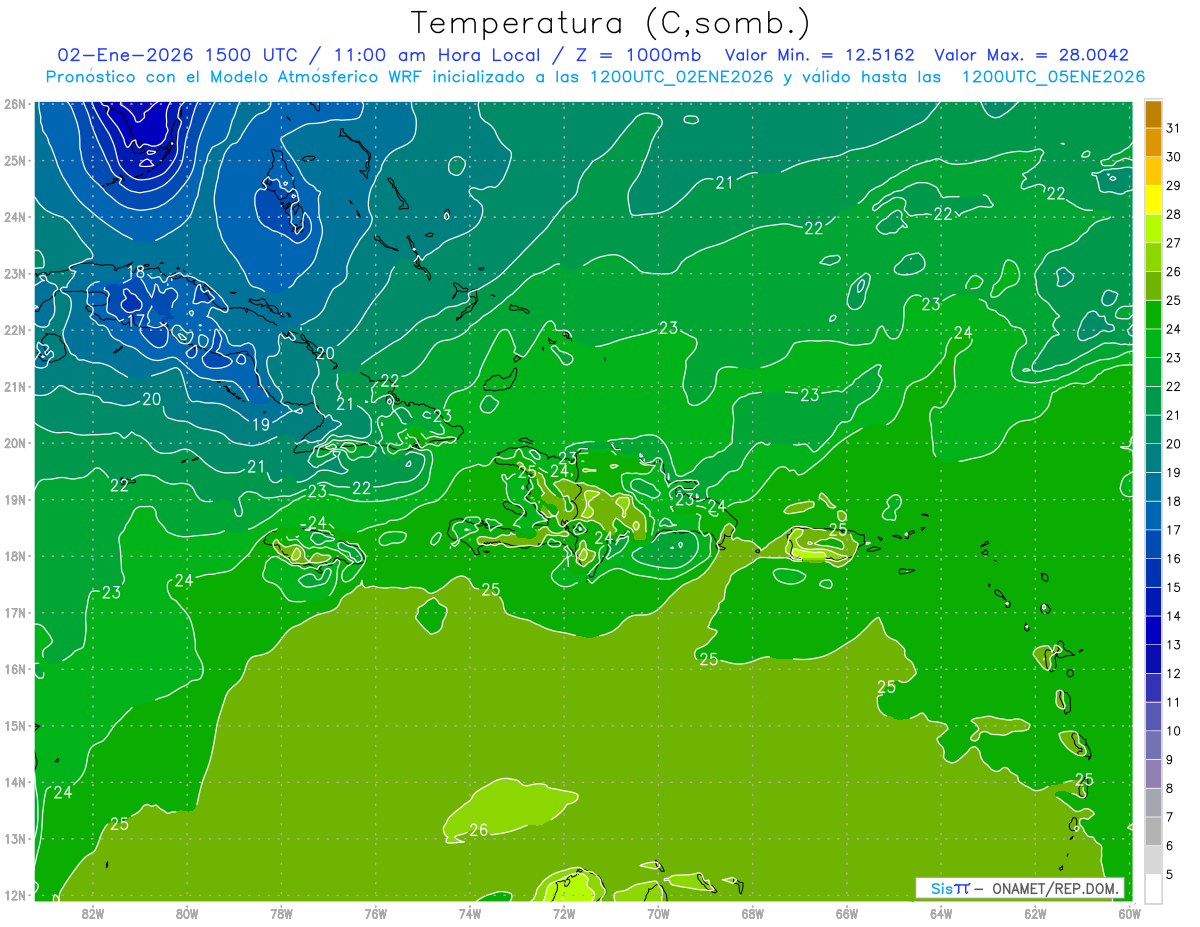Click the longitude label '74W'

[470, 913]
